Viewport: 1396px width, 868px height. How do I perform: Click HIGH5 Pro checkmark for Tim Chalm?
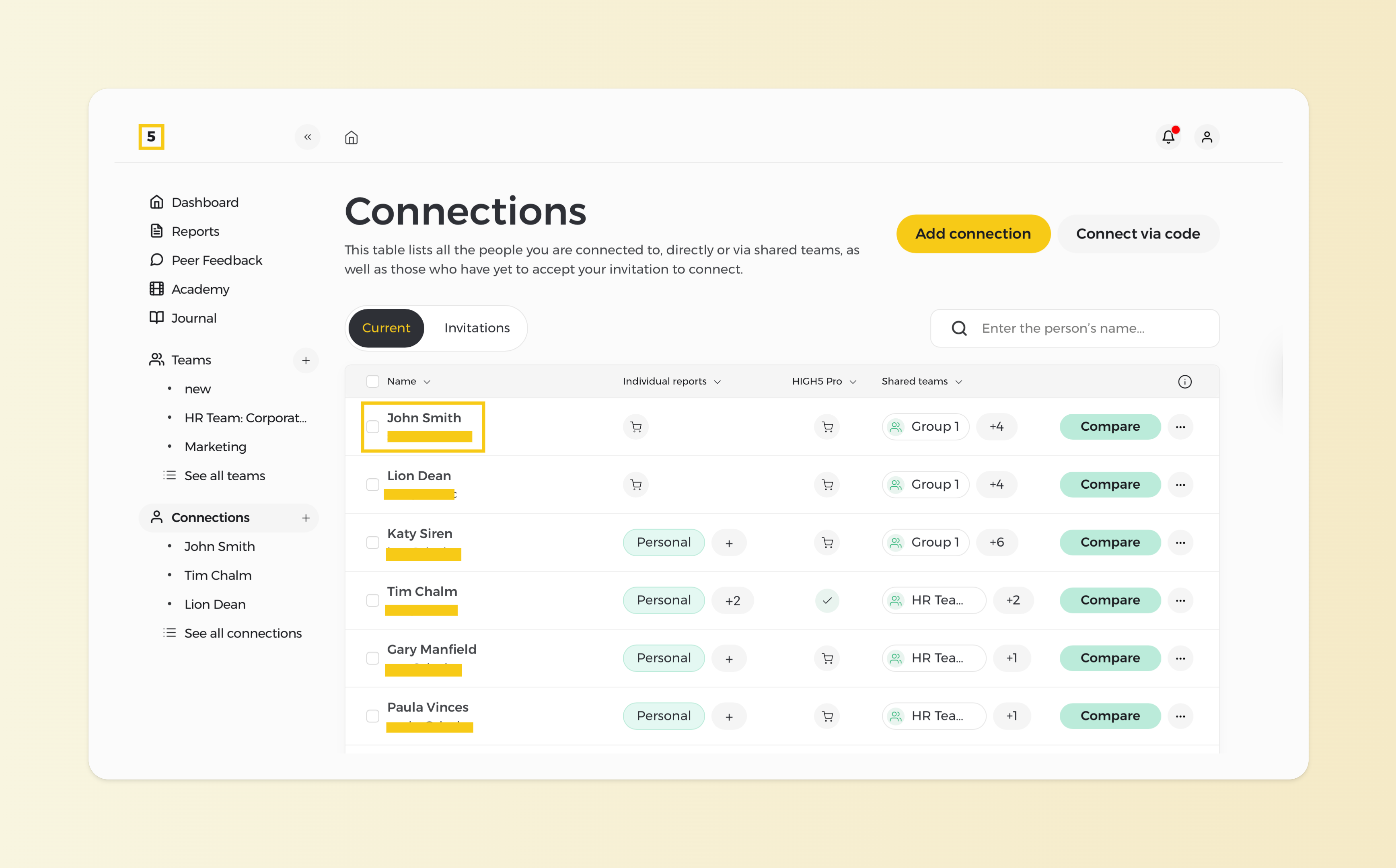tap(826, 601)
